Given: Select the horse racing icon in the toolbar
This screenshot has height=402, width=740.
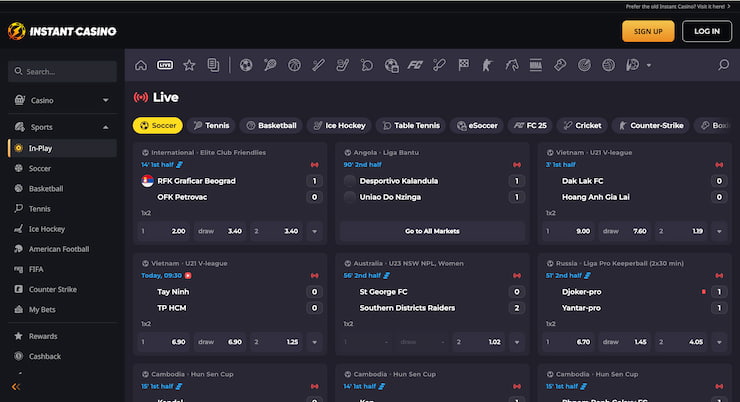Looking at the screenshot, I should pyautogui.click(x=512, y=65).
